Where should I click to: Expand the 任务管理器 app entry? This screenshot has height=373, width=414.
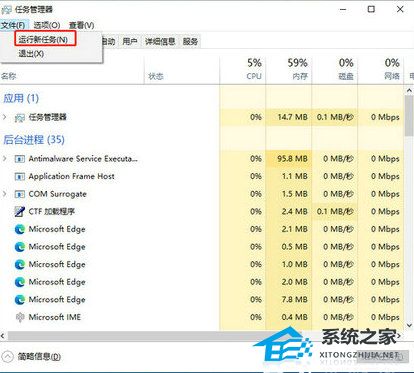pos(5,117)
